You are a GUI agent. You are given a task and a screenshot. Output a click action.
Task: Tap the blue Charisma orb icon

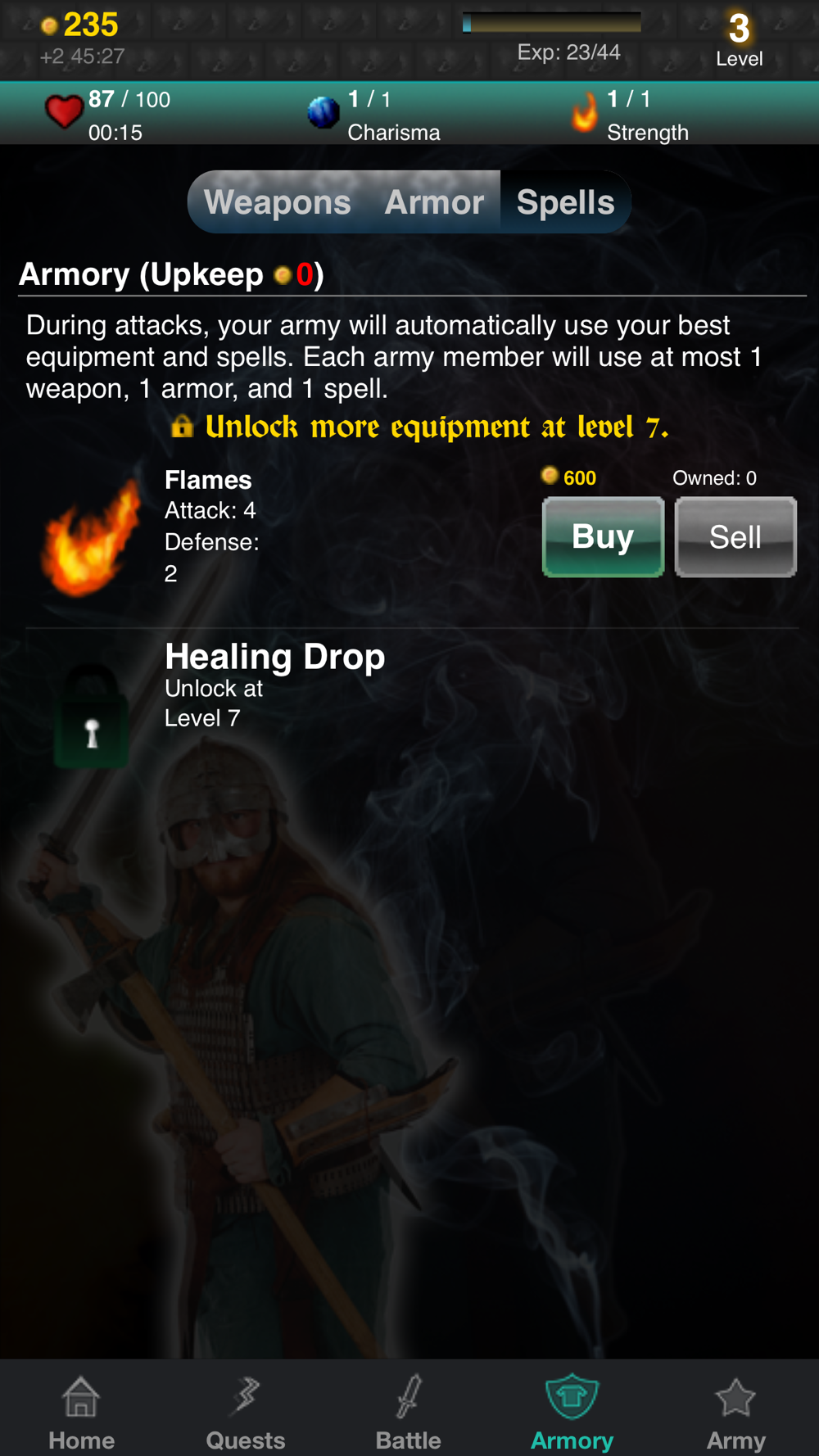click(x=324, y=112)
